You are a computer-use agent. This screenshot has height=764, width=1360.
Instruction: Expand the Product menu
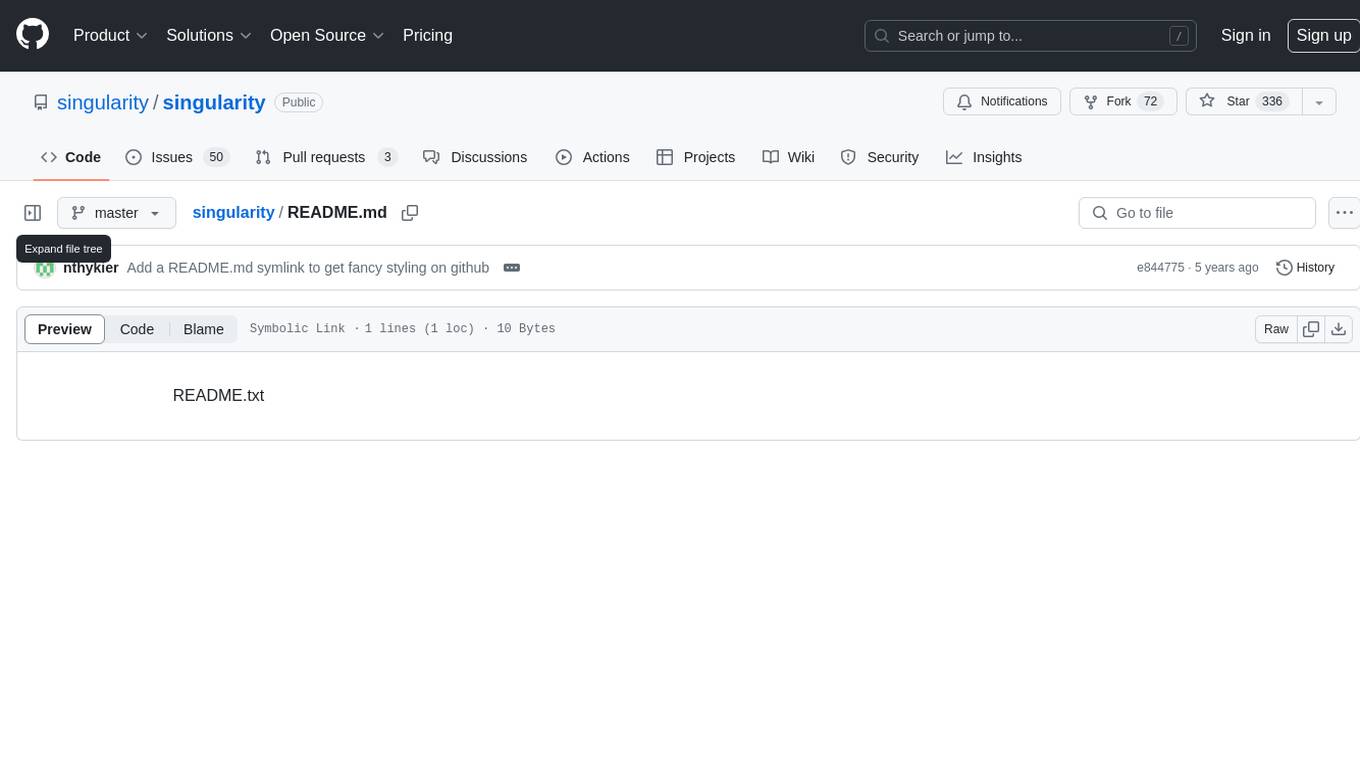coord(110,35)
